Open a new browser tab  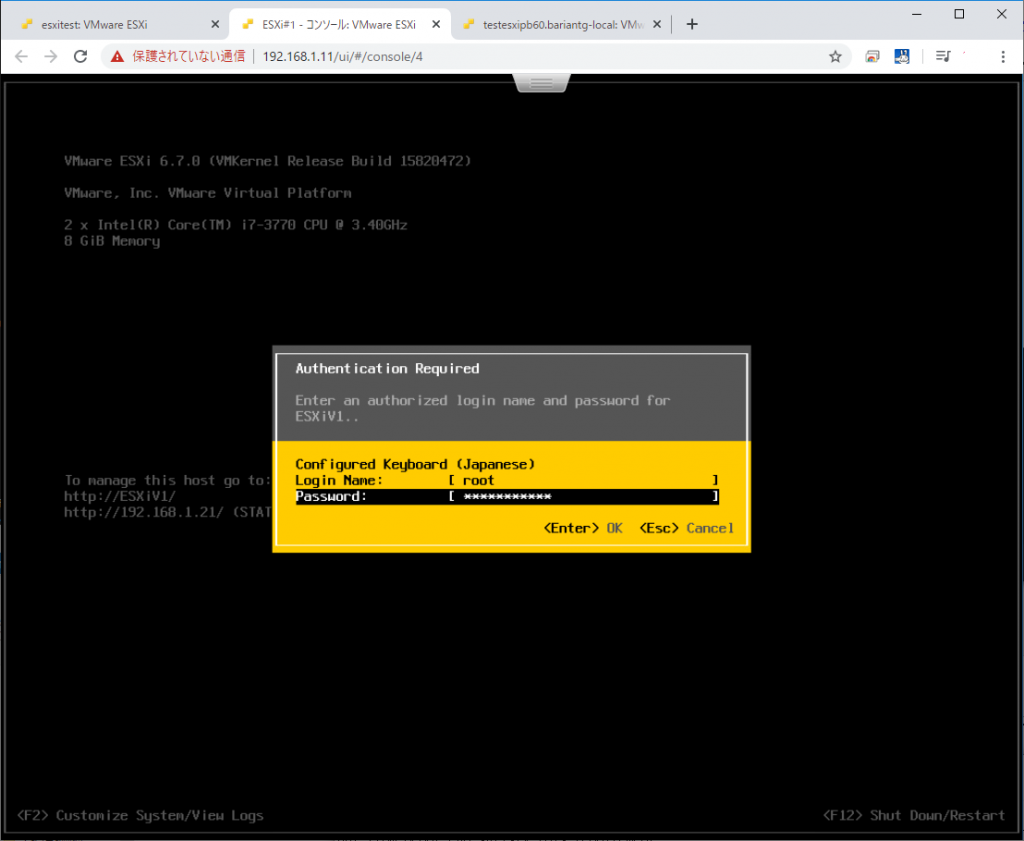tap(692, 25)
